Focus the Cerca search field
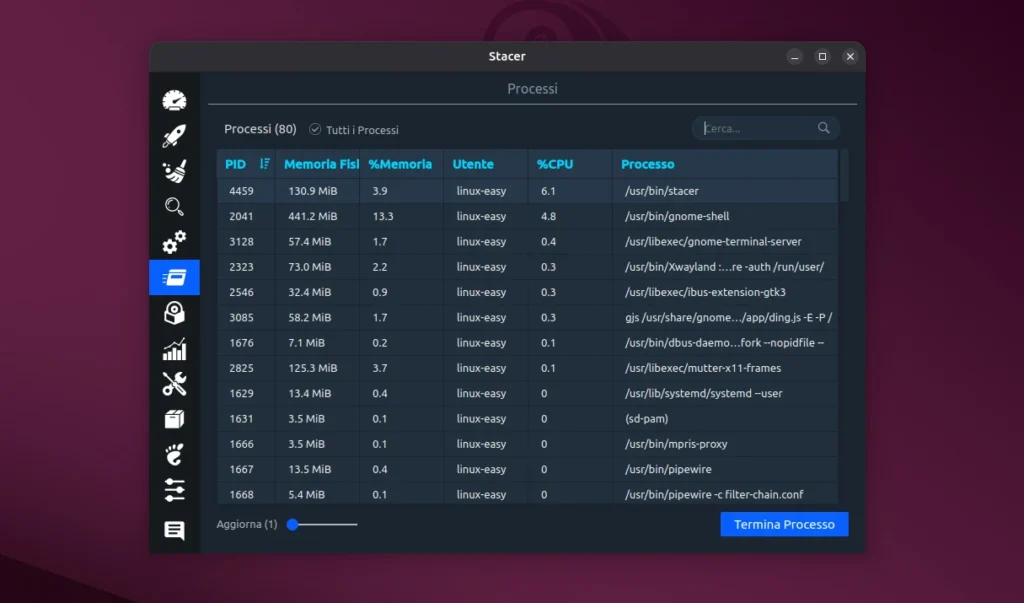The height and width of the screenshot is (603, 1024). 757,128
